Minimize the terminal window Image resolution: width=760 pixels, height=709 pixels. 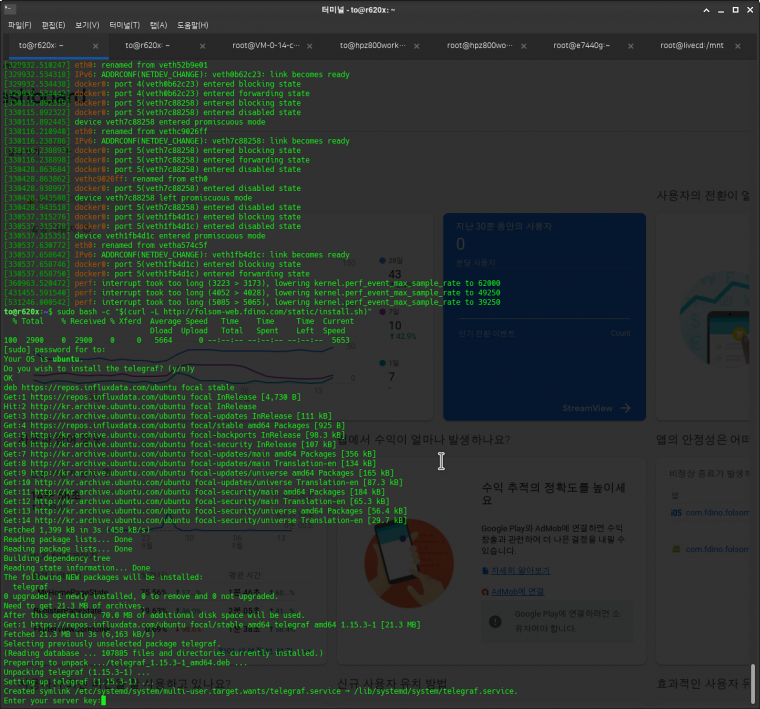[721, 10]
